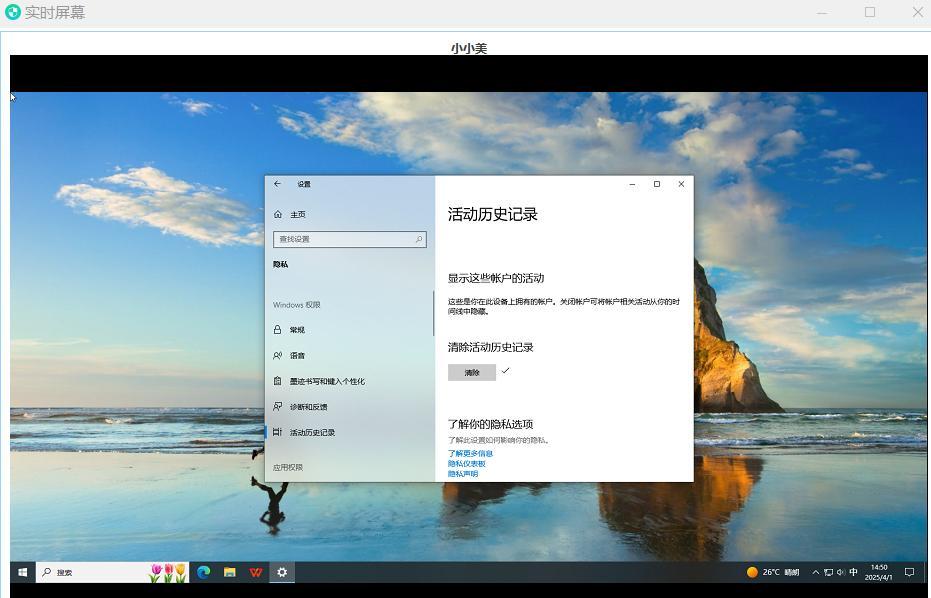Select 语音 in the privacy sidebar
This screenshot has height=598, width=931.
pos(297,355)
